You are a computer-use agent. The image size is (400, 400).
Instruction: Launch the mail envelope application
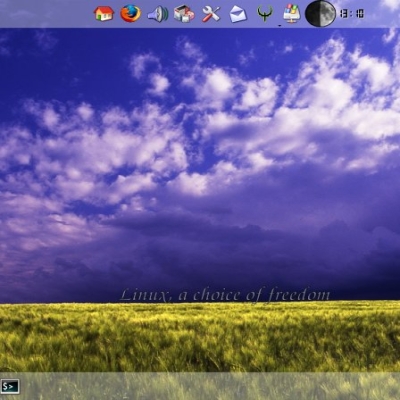pos(238,14)
